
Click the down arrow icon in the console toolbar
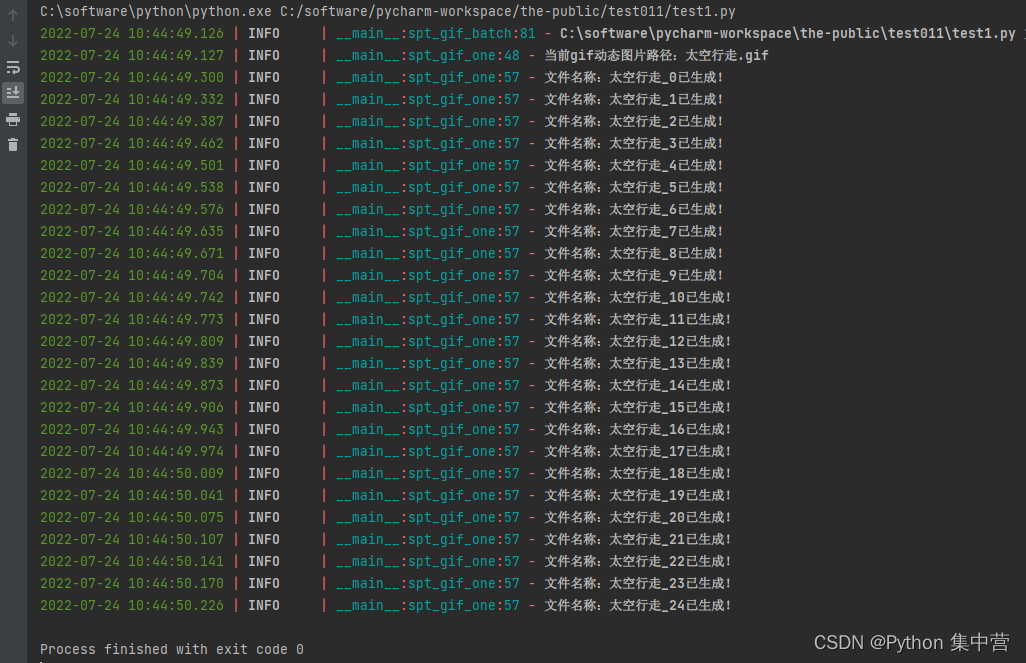point(13,40)
